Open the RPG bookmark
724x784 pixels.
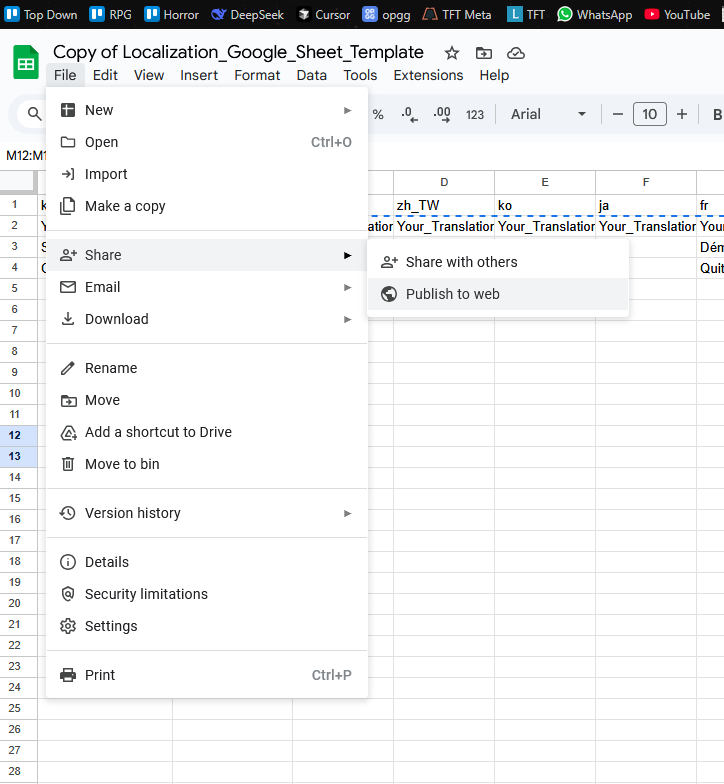[x=110, y=14]
